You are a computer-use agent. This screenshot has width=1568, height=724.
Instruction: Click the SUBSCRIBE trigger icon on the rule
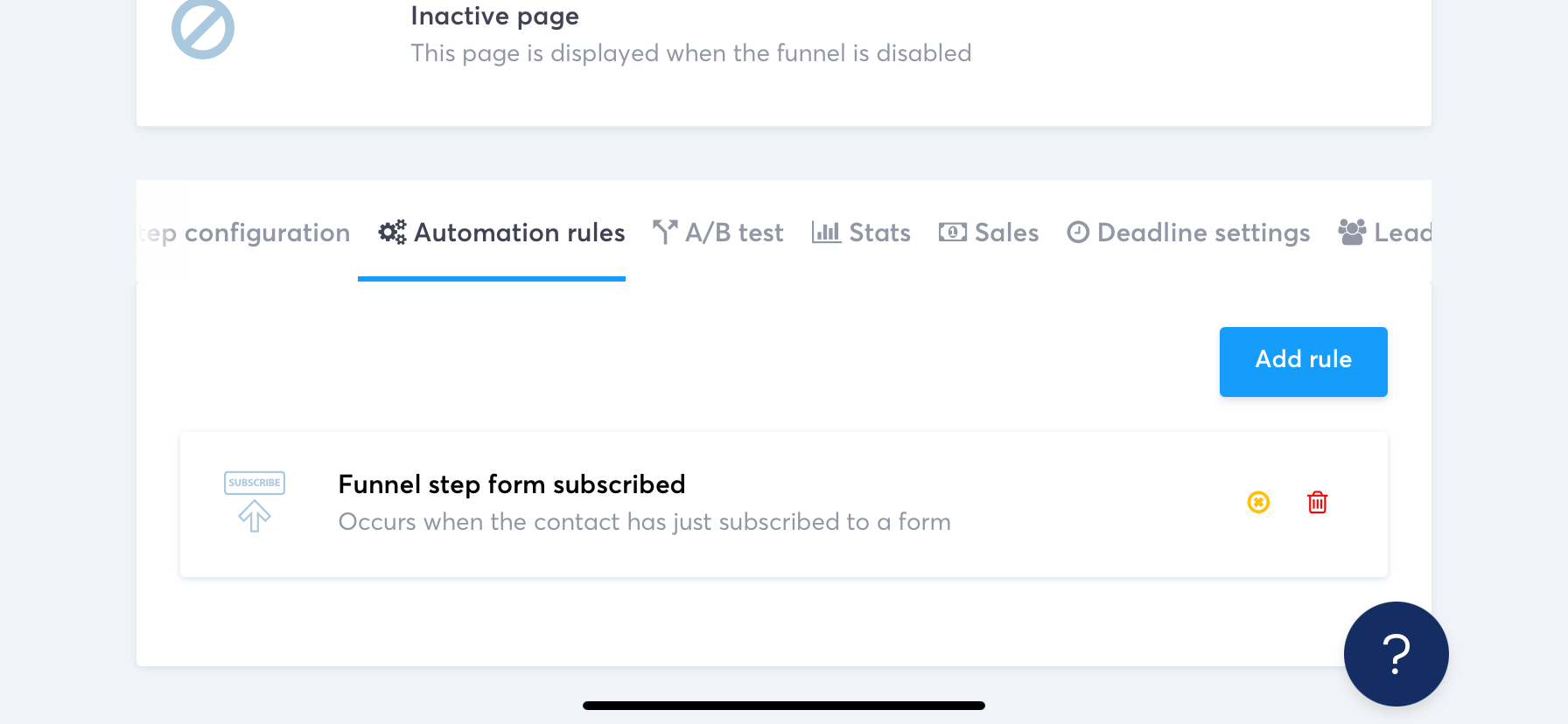[254, 503]
